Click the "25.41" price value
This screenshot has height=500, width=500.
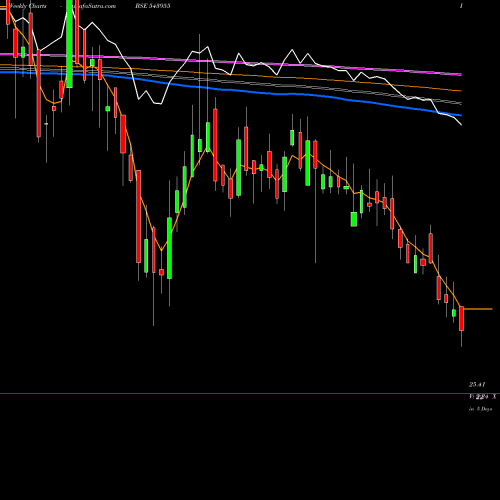(x=477, y=384)
